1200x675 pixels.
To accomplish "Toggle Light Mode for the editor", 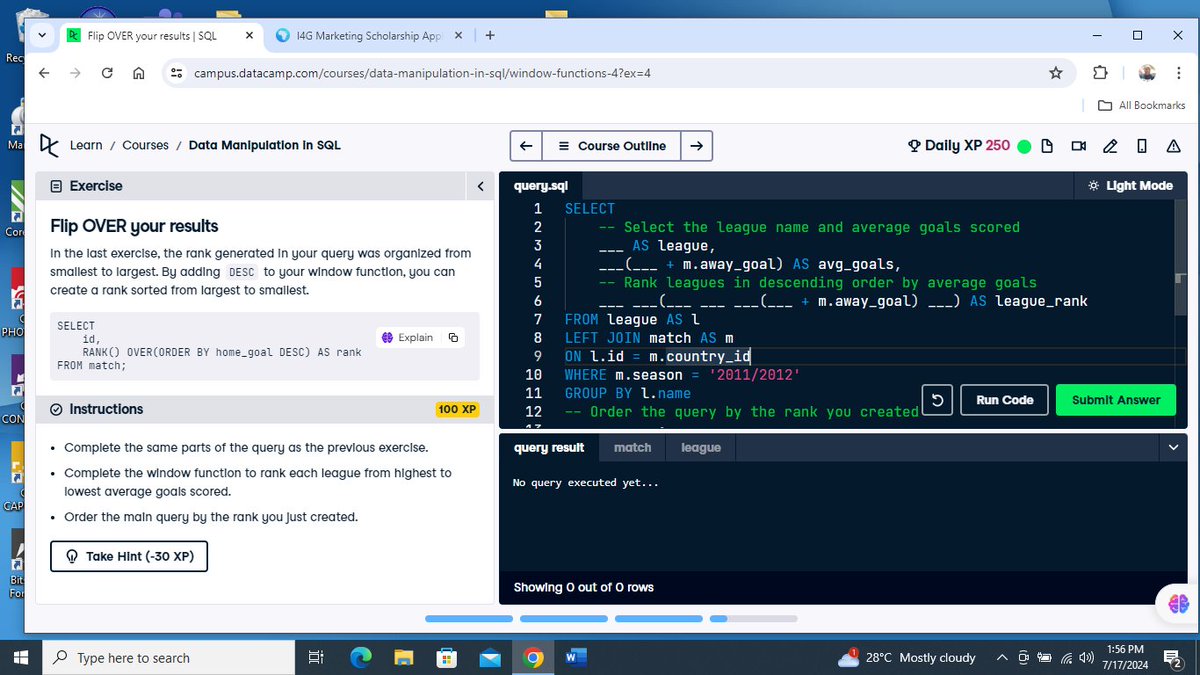I will click(x=1130, y=186).
